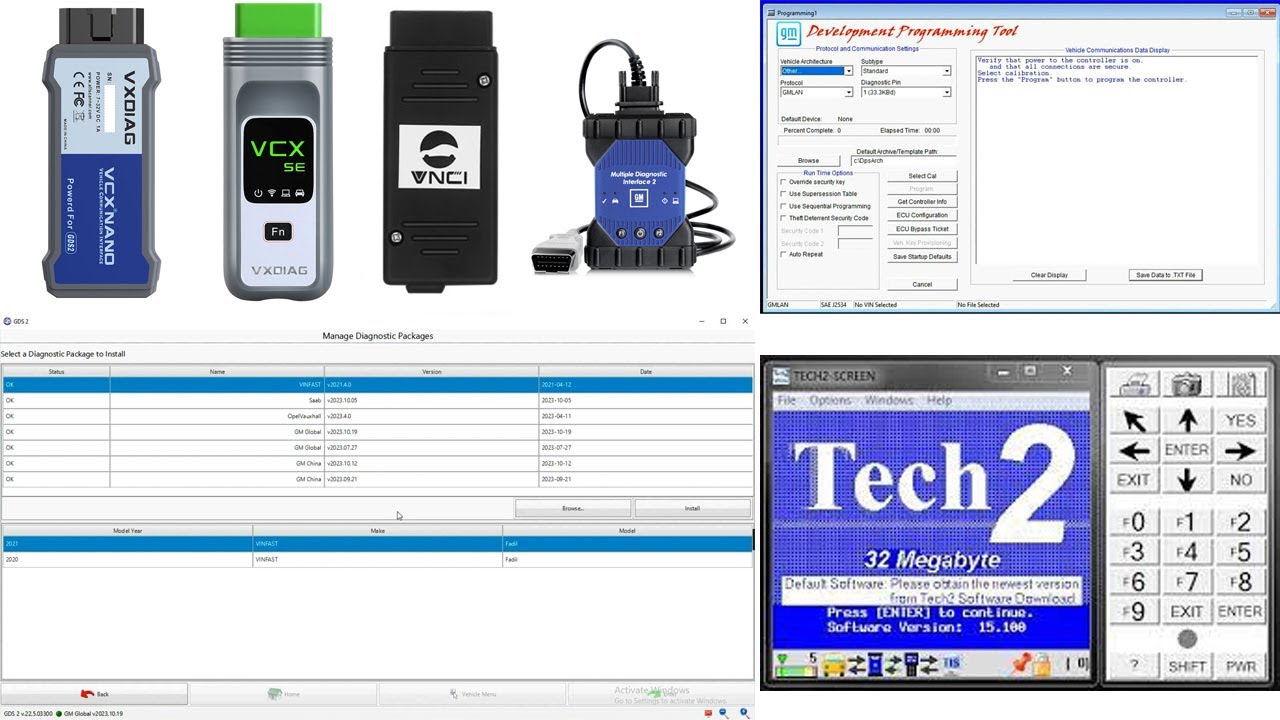This screenshot has width=1280, height=720.
Task: Click the down arrow key on the Tech2 keypad
Action: (1186, 480)
